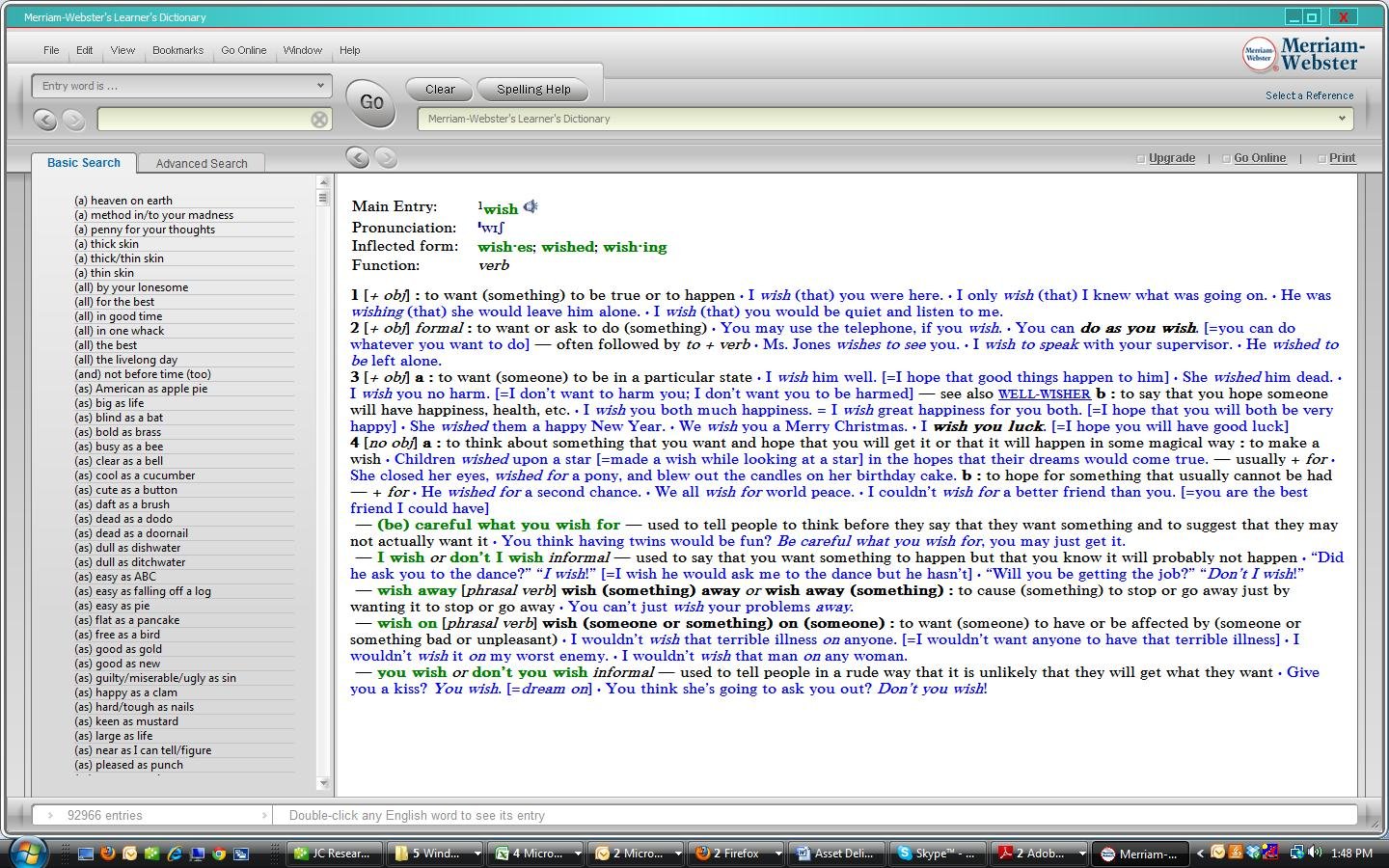Click the scroll-up arrow of entry list

323,181
